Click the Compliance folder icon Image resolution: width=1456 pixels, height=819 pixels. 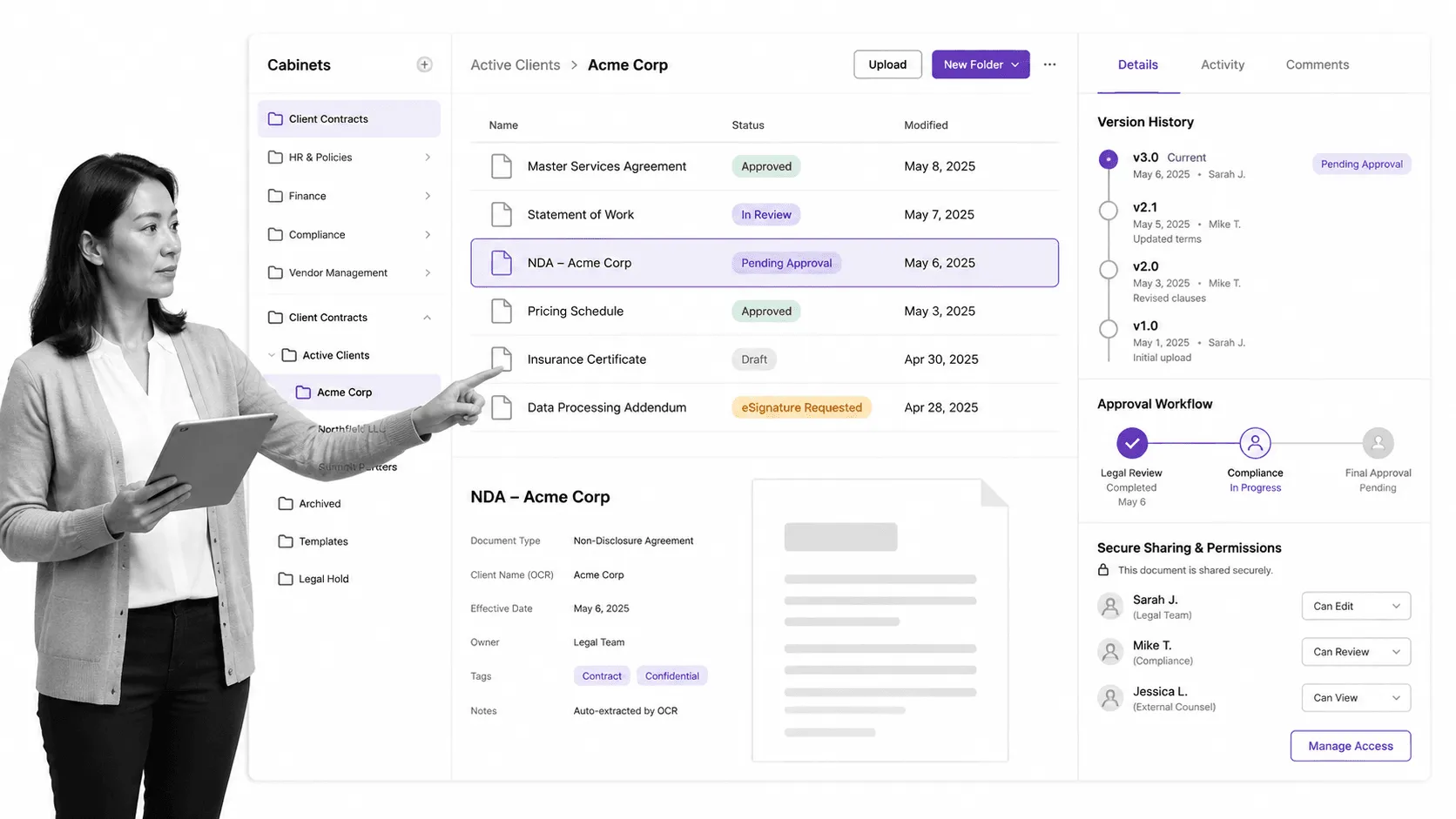tap(275, 234)
